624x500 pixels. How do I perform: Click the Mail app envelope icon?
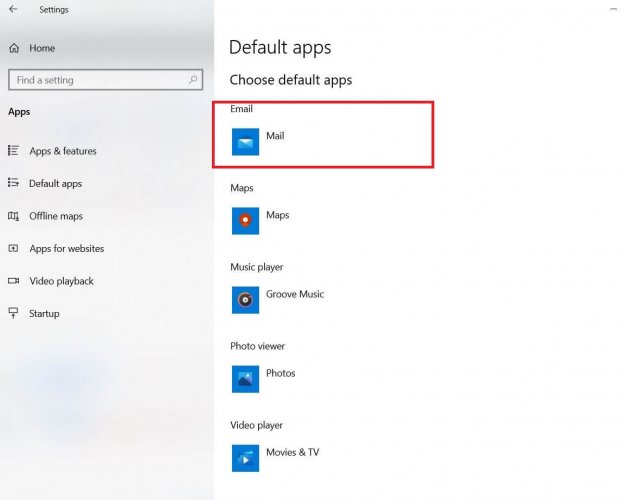[246, 142]
